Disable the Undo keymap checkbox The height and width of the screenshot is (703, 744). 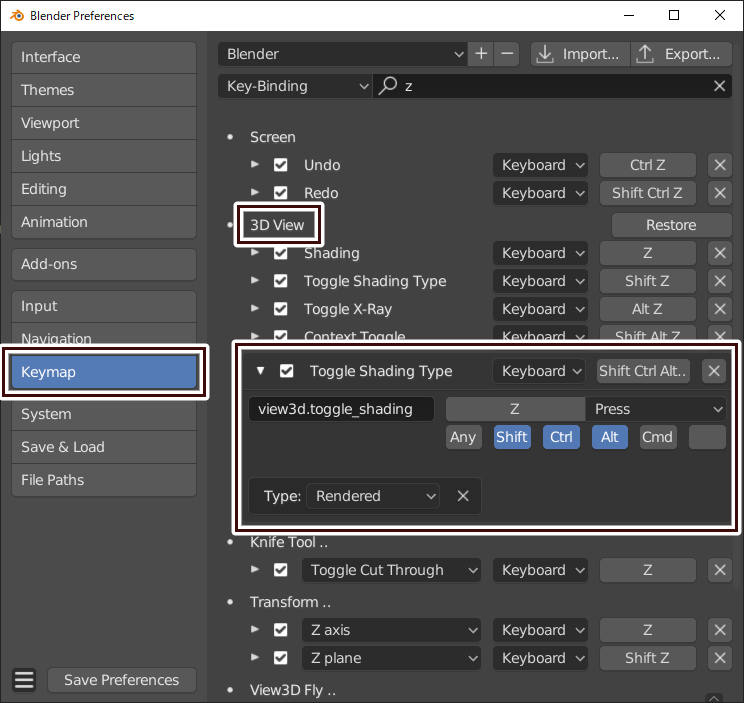click(280, 165)
